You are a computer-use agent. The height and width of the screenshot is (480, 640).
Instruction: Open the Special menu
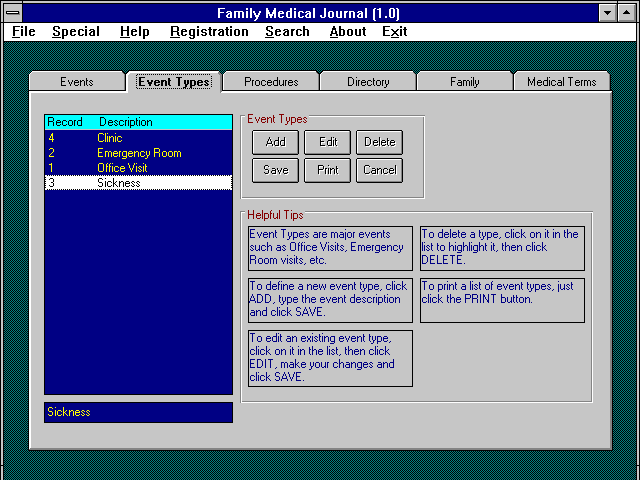76,31
